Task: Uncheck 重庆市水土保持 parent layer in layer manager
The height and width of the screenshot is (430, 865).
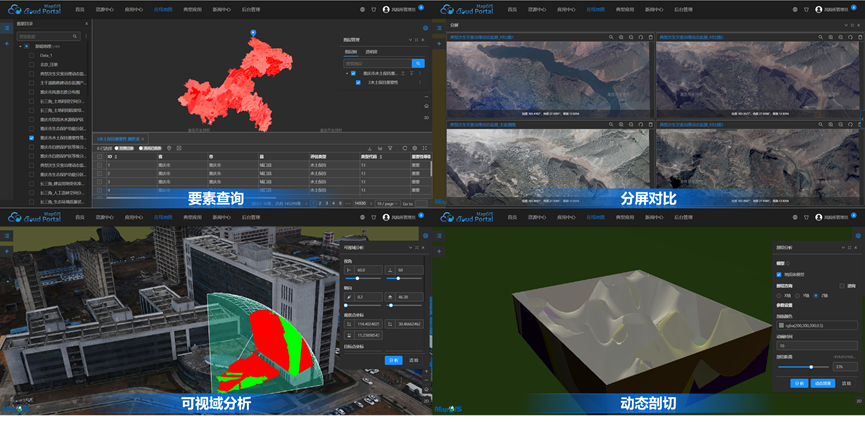Action: tap(354, 73)
